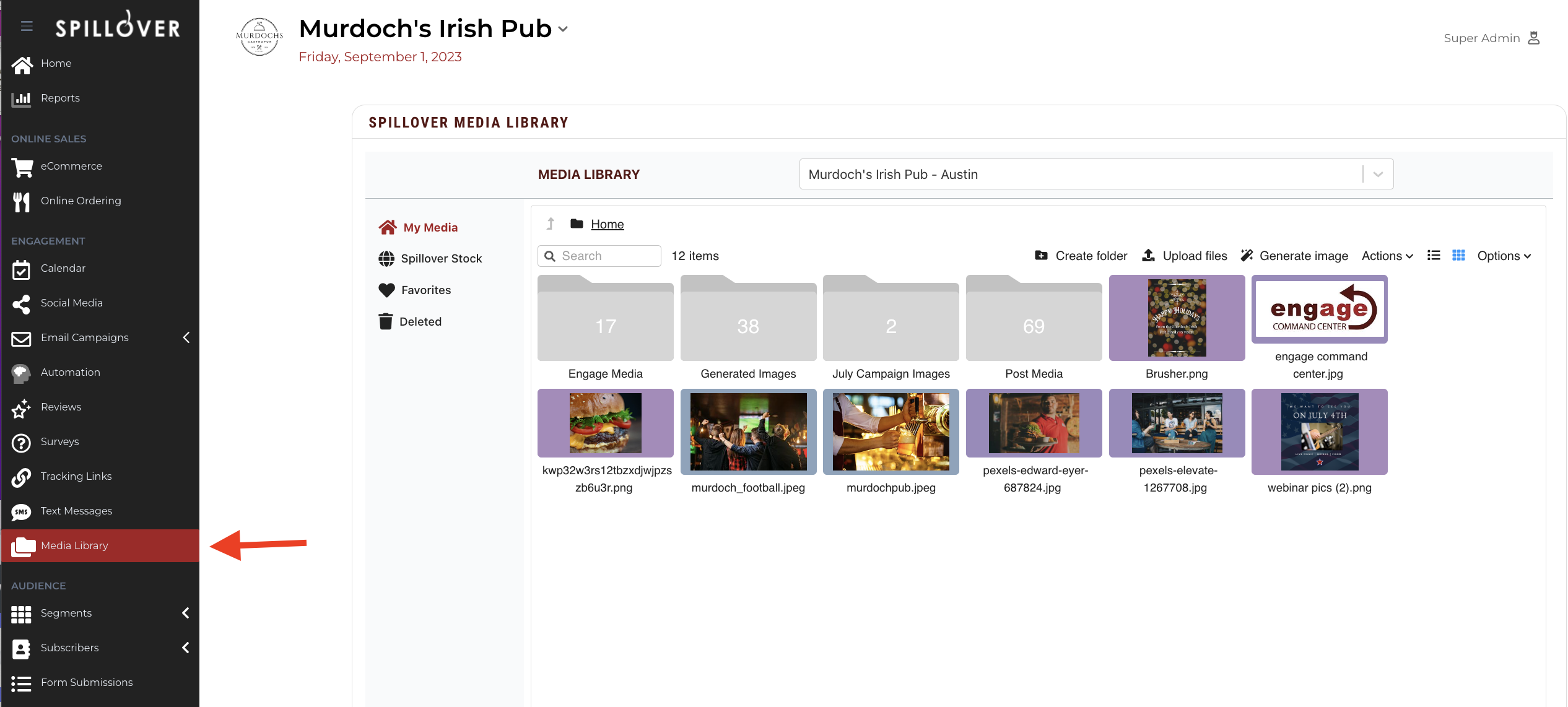
Task: Click the up-one-level arrow icon
Action: pos(550,224)
